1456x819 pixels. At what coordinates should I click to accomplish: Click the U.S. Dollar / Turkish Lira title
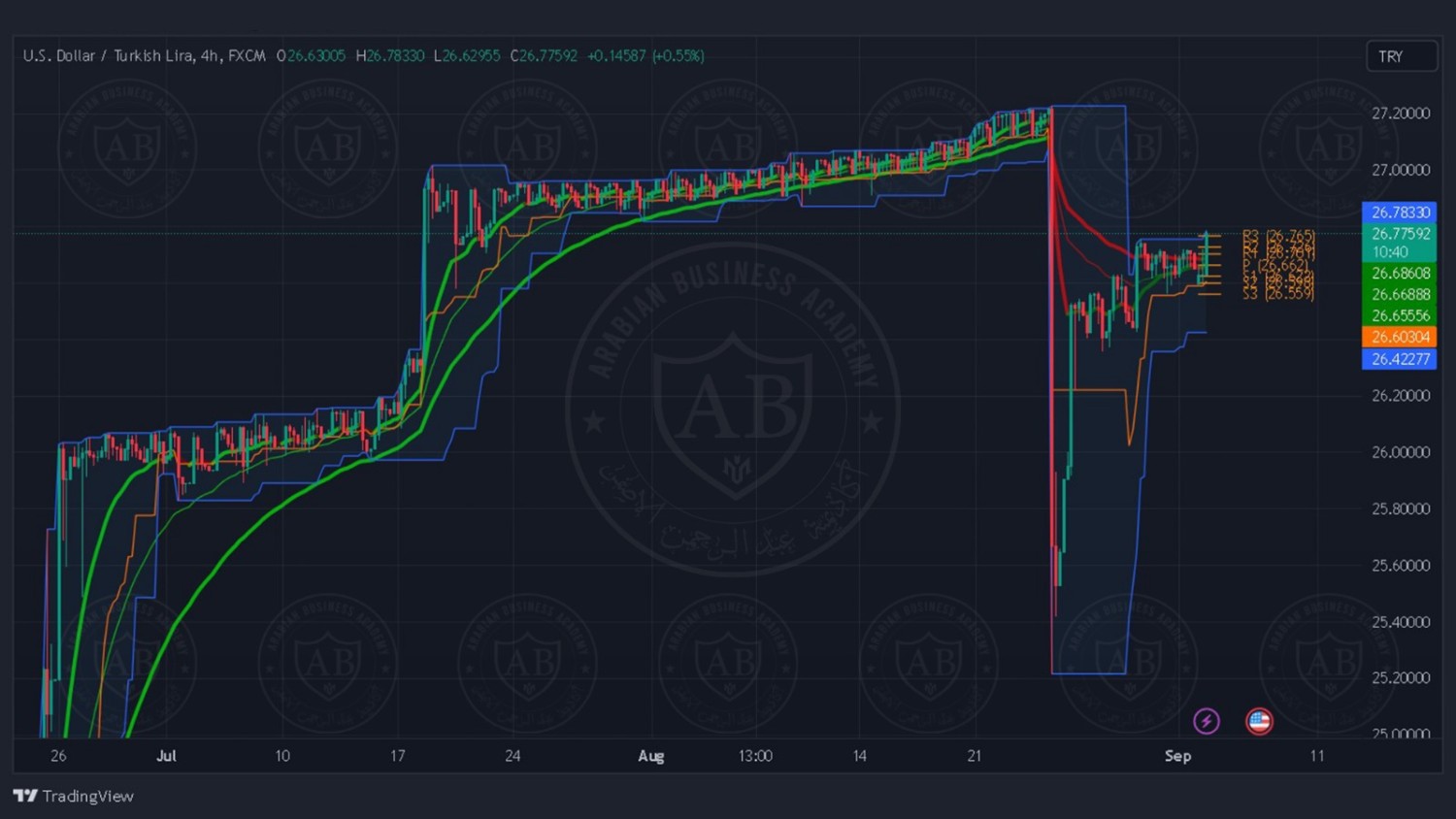[x=144, y=56]
